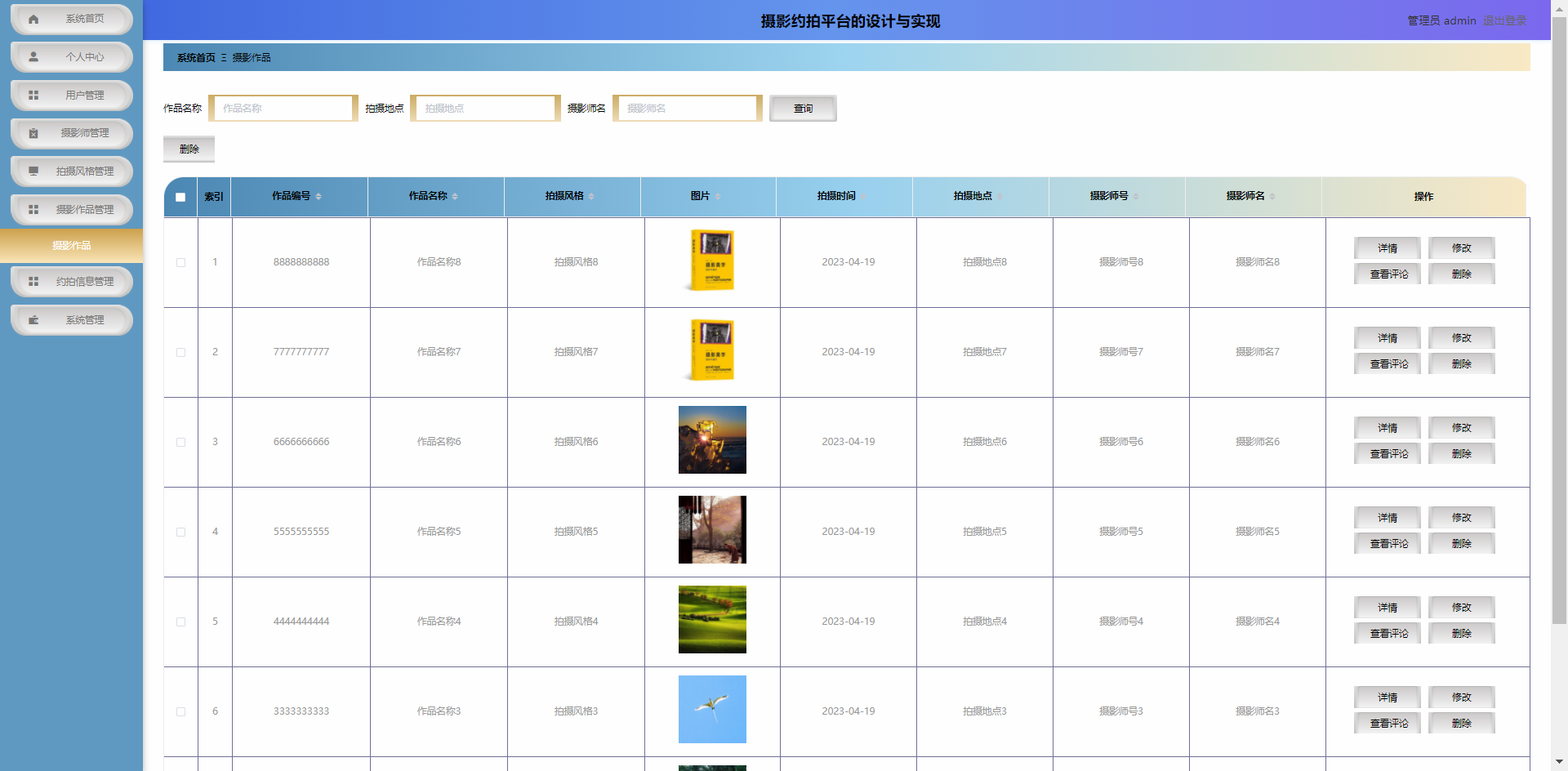Viewport: 1568px width, 771px height.
Task: Click 退出登录 logout link
Action: click(1504, 20)
